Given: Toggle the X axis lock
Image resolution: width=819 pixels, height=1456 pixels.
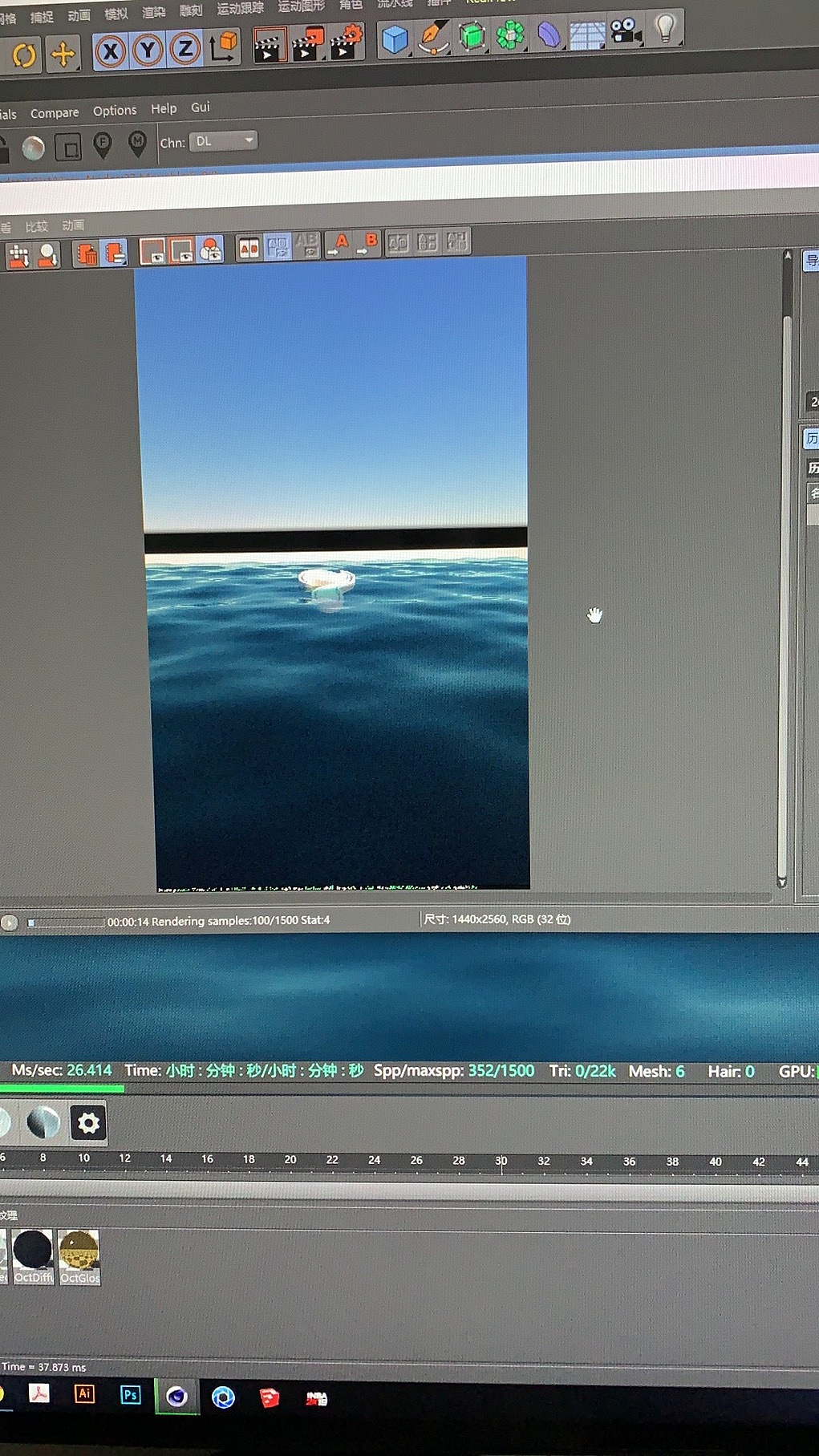Looking at the screenshot, I should click(110, 53).
